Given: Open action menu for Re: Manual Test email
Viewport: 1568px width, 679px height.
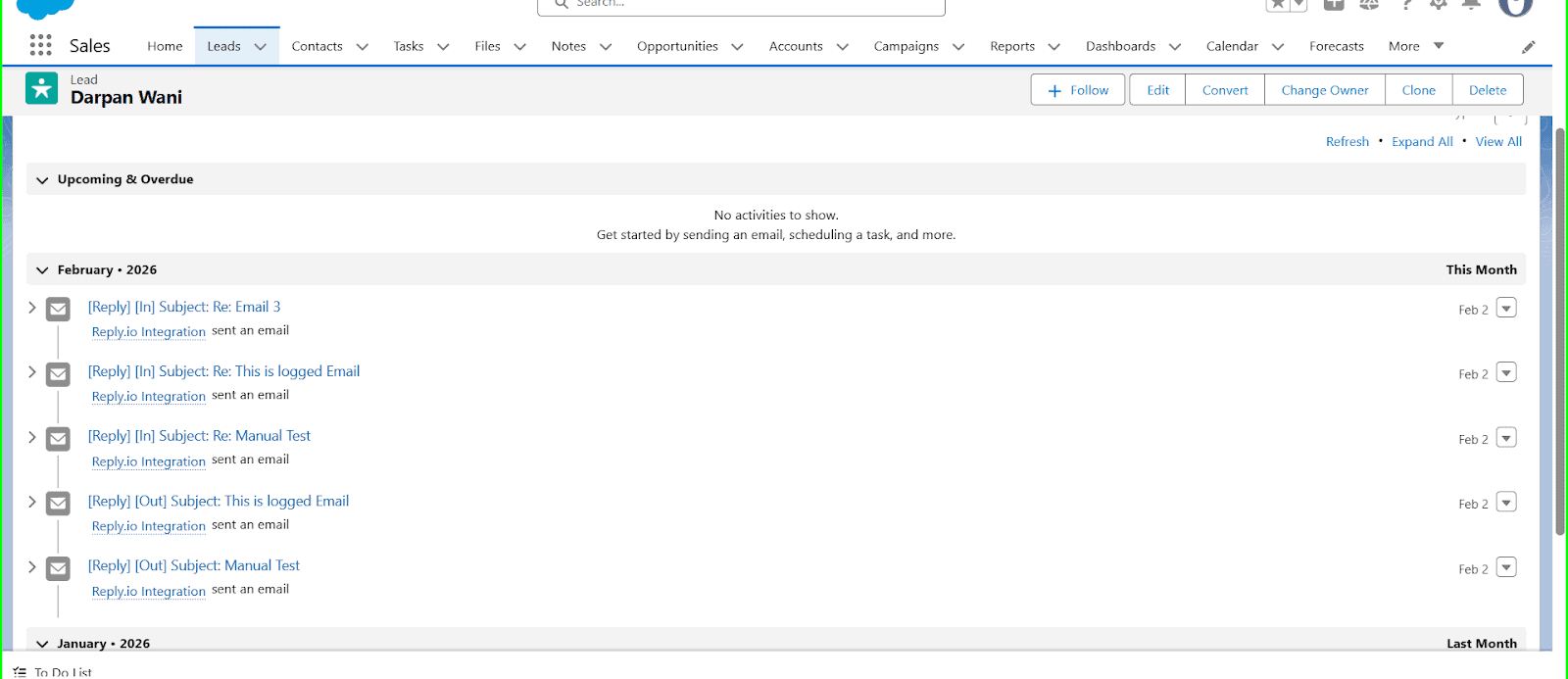Looking at the screenshot, I should (x=1506, y=438).
